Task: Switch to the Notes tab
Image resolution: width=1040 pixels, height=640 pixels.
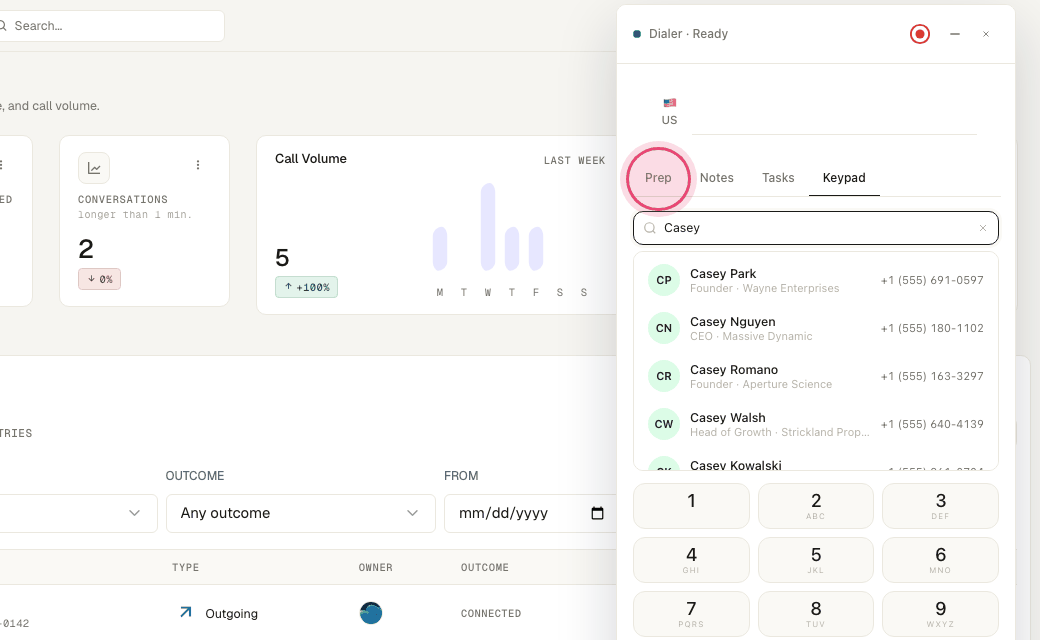Action: (x=716, y=178)
